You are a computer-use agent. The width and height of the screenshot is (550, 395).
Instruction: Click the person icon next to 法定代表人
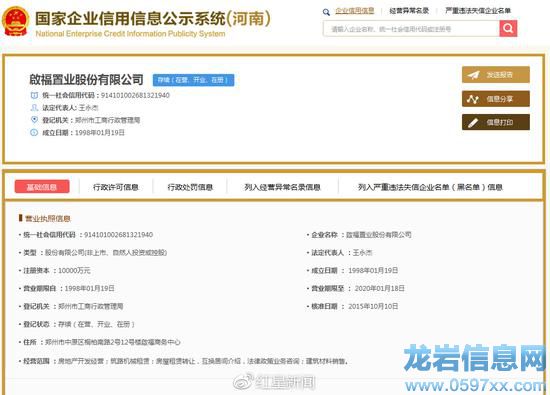[x=34, y=107]
